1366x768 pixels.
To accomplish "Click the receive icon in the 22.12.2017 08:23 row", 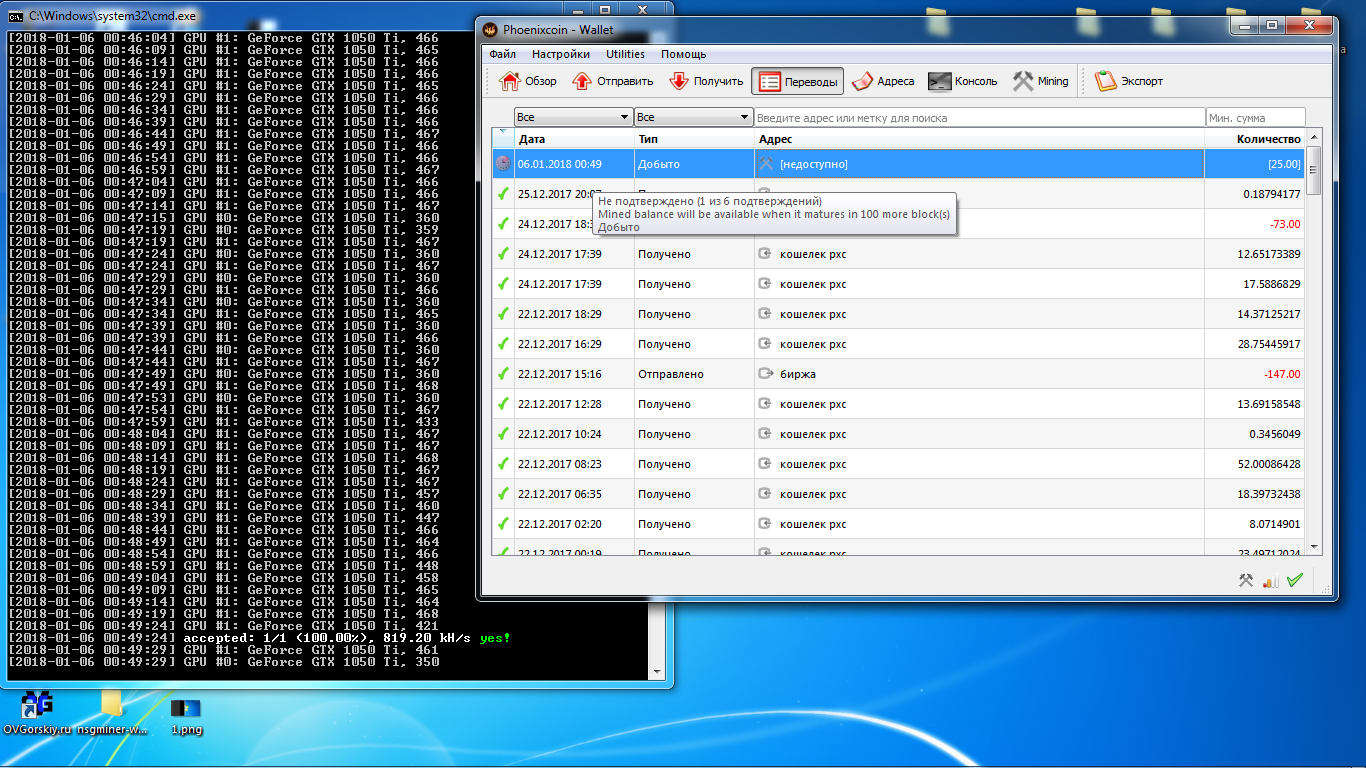I will pos(767,464).
